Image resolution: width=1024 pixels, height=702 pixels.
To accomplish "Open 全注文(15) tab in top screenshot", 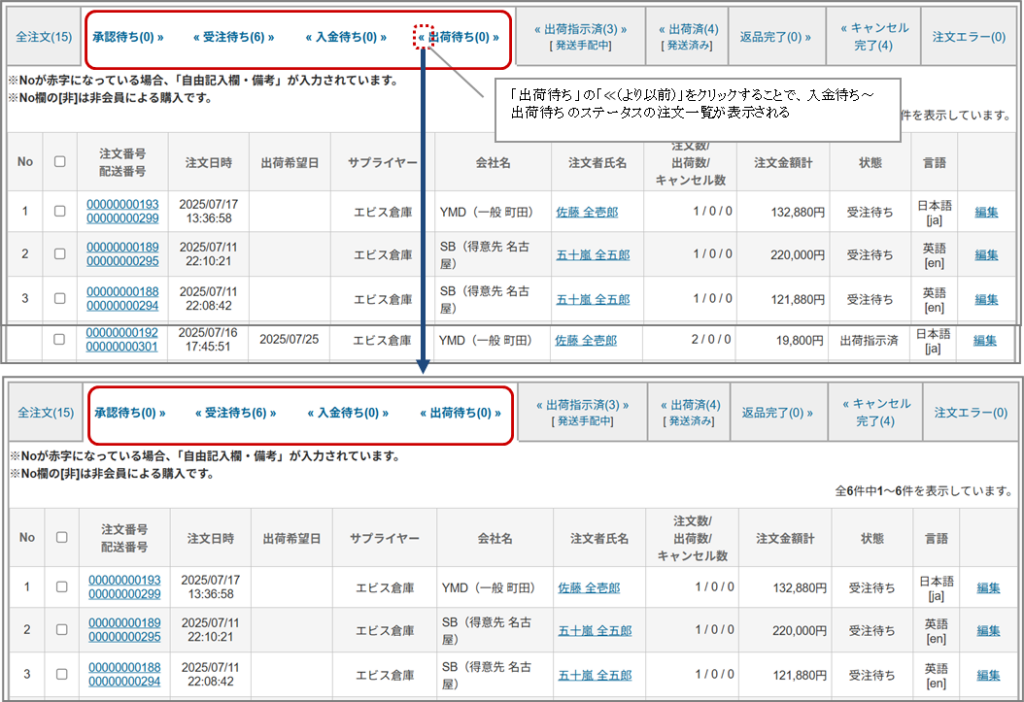I will (44, 37).
